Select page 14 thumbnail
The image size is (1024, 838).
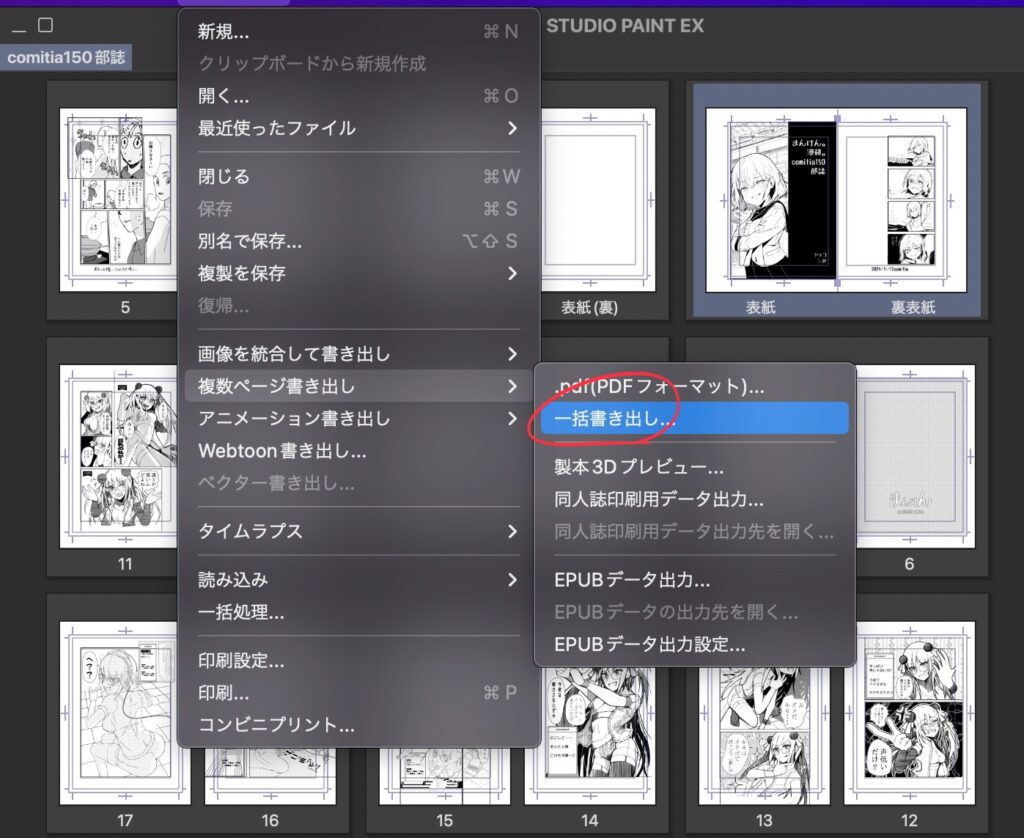590,736
